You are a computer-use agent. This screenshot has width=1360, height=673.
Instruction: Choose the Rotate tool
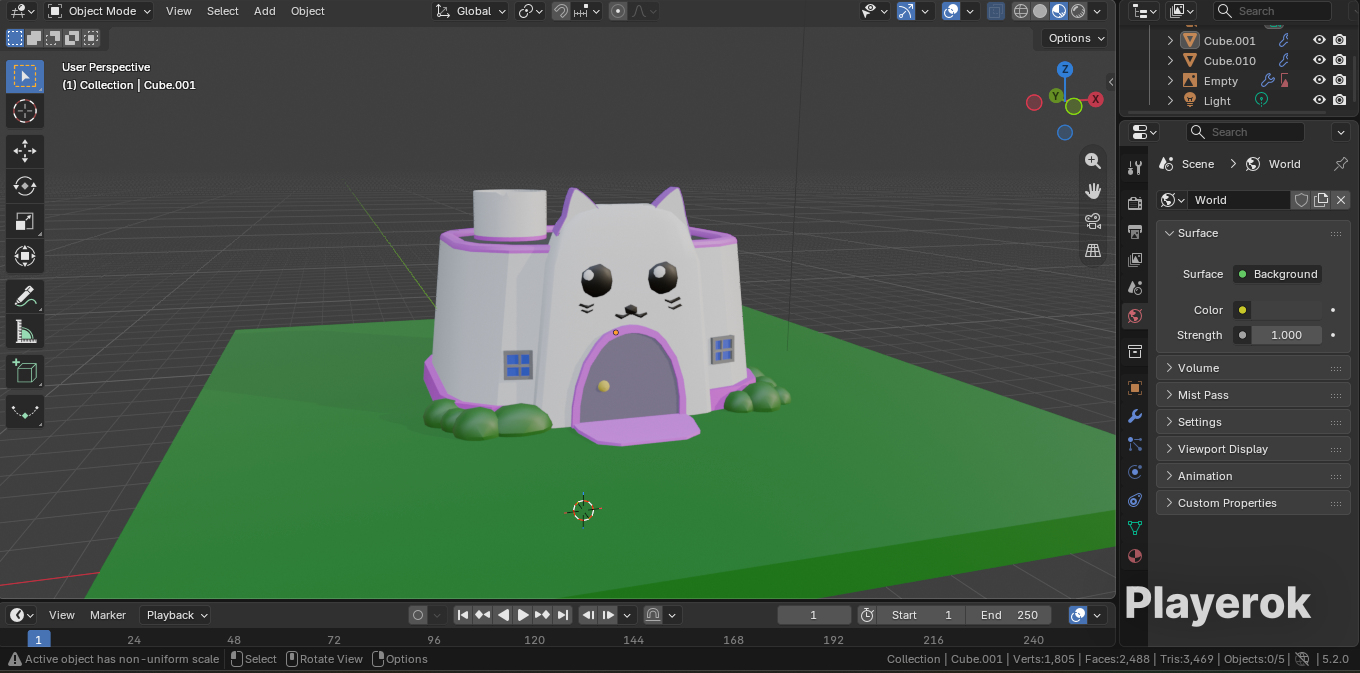coord(25,186)
